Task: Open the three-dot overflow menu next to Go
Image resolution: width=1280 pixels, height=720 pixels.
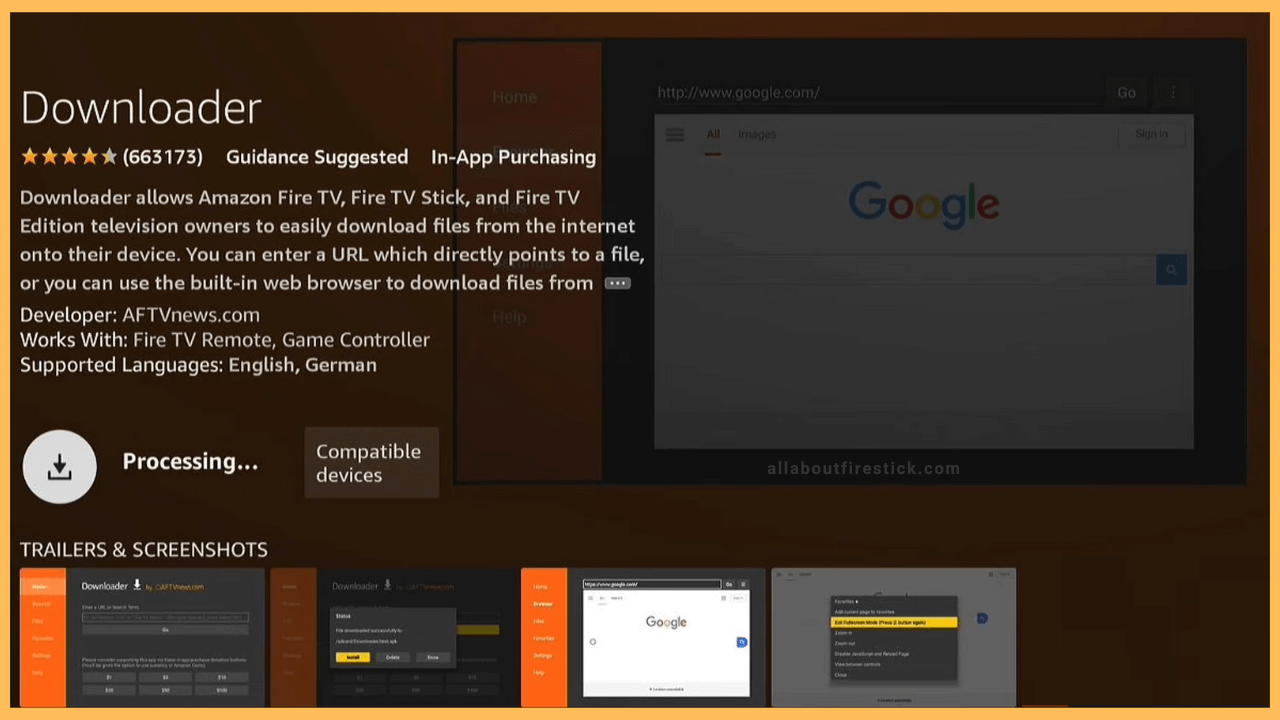Action: (1172, 92)
